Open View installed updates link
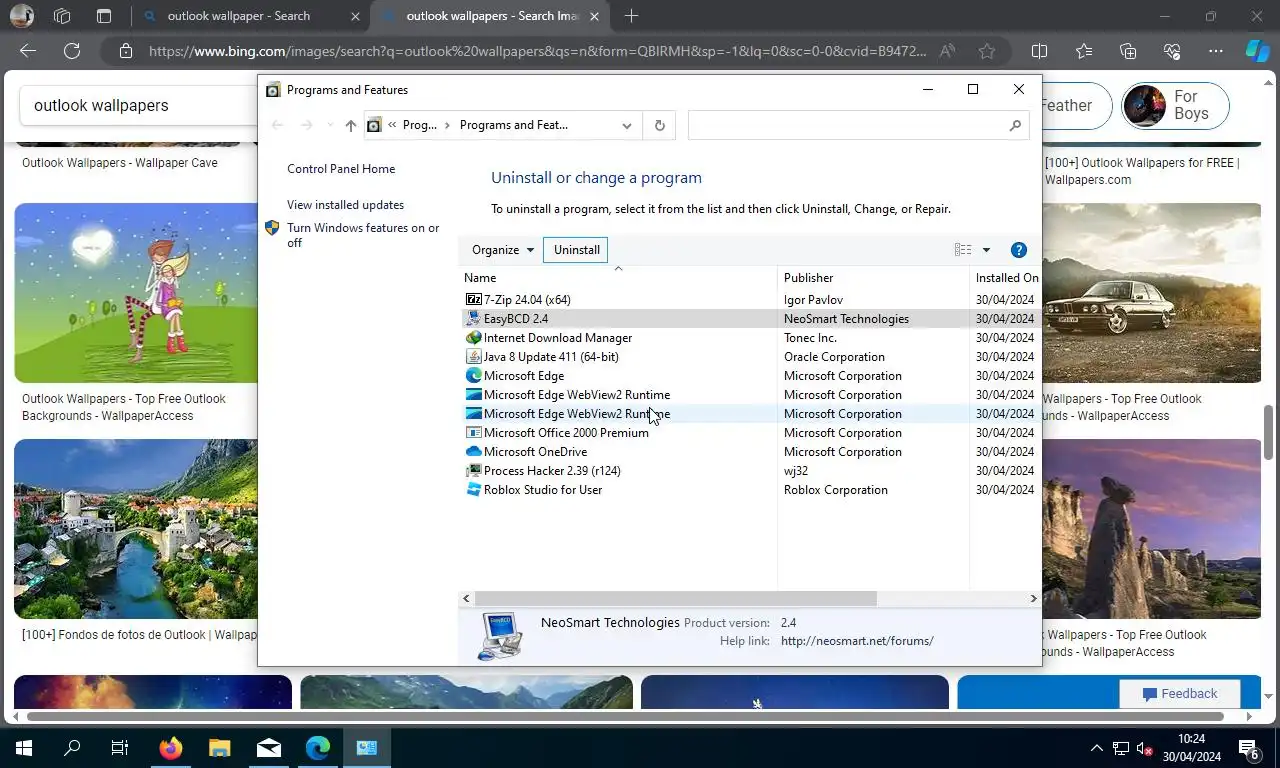The height and width of the screenshot is (768, 1280). click(x=345, y=205)
